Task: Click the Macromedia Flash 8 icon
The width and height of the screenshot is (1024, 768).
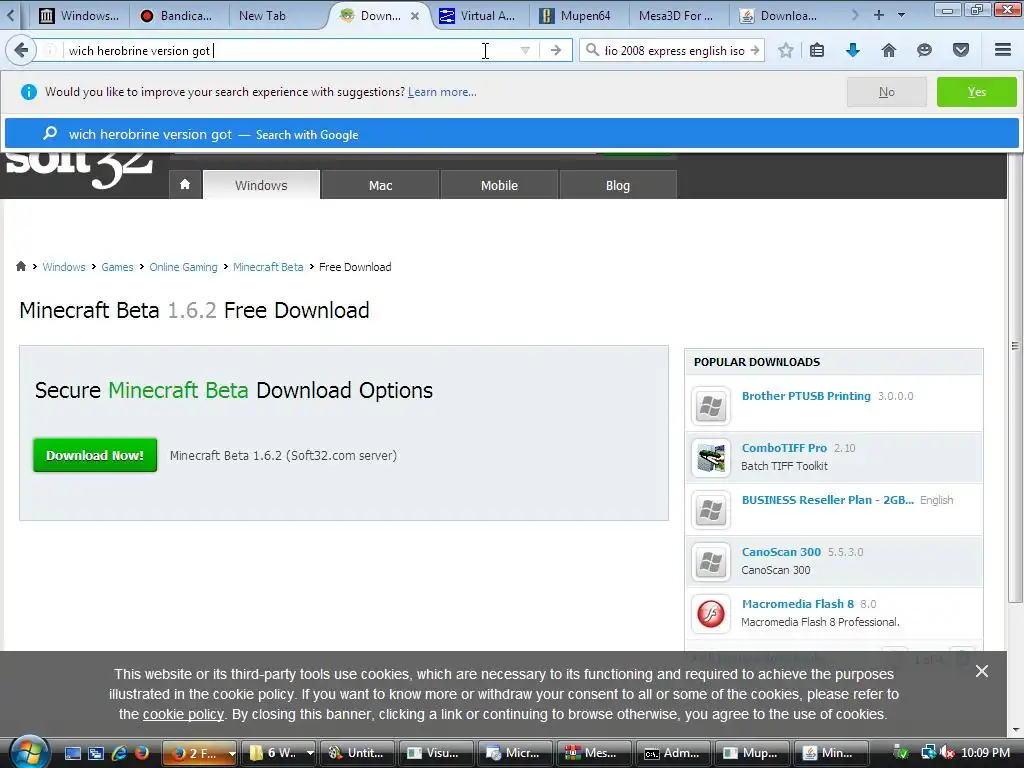Action: [711, 614]
